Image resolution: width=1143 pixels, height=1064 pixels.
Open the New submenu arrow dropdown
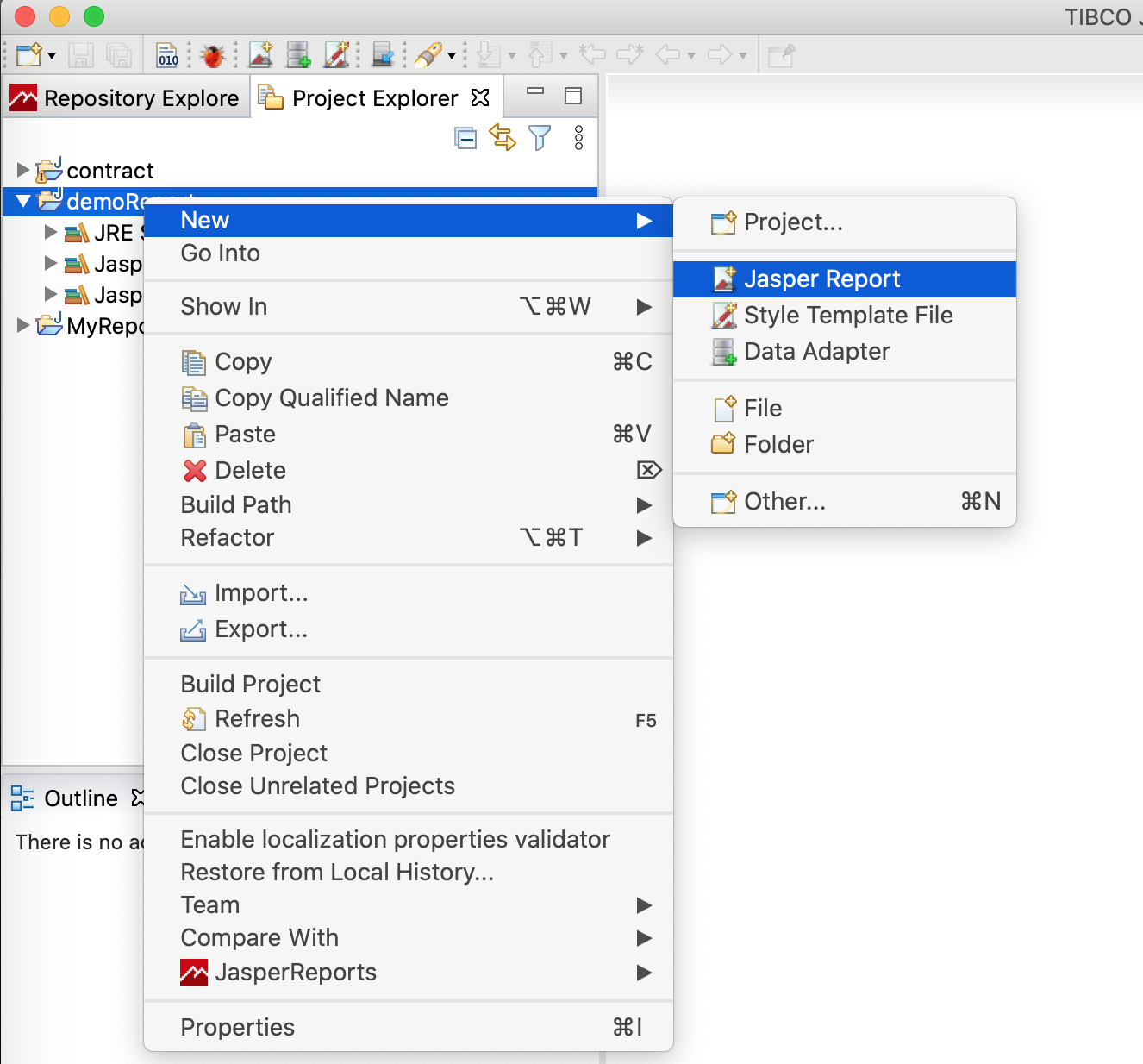(645, 221)
